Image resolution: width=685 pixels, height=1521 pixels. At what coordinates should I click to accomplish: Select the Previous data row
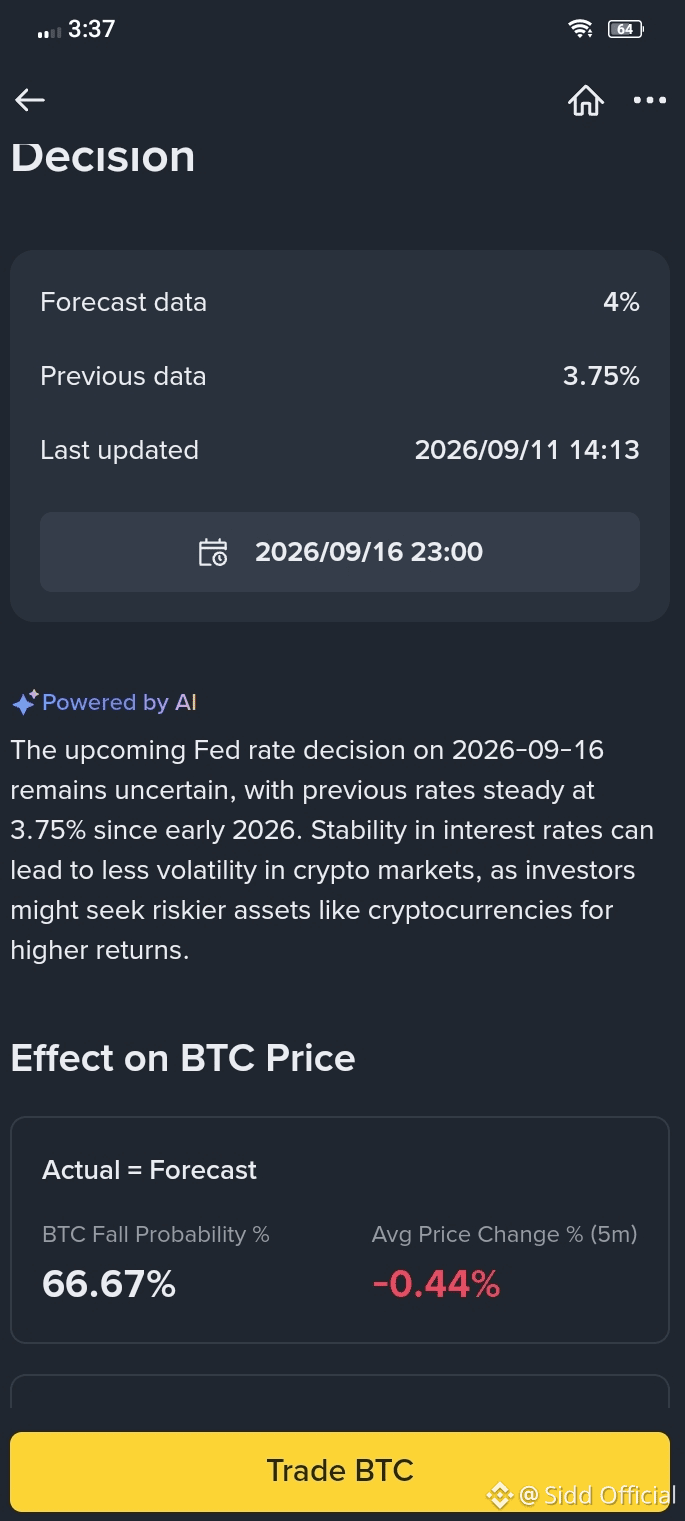pos(340,376)
